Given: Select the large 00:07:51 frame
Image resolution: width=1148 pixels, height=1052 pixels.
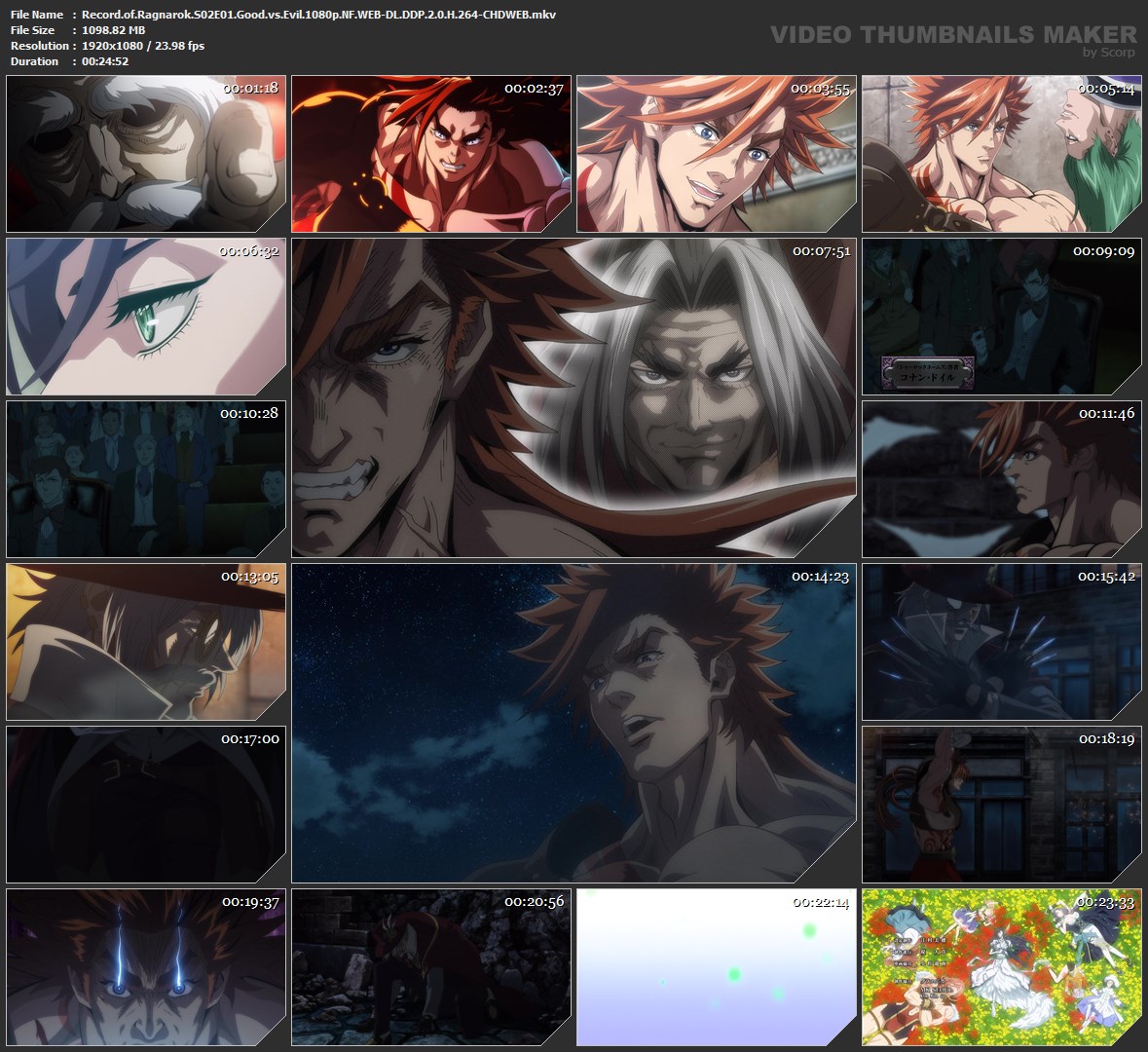Looking at the screenshot, I should (x=574, y=397).
